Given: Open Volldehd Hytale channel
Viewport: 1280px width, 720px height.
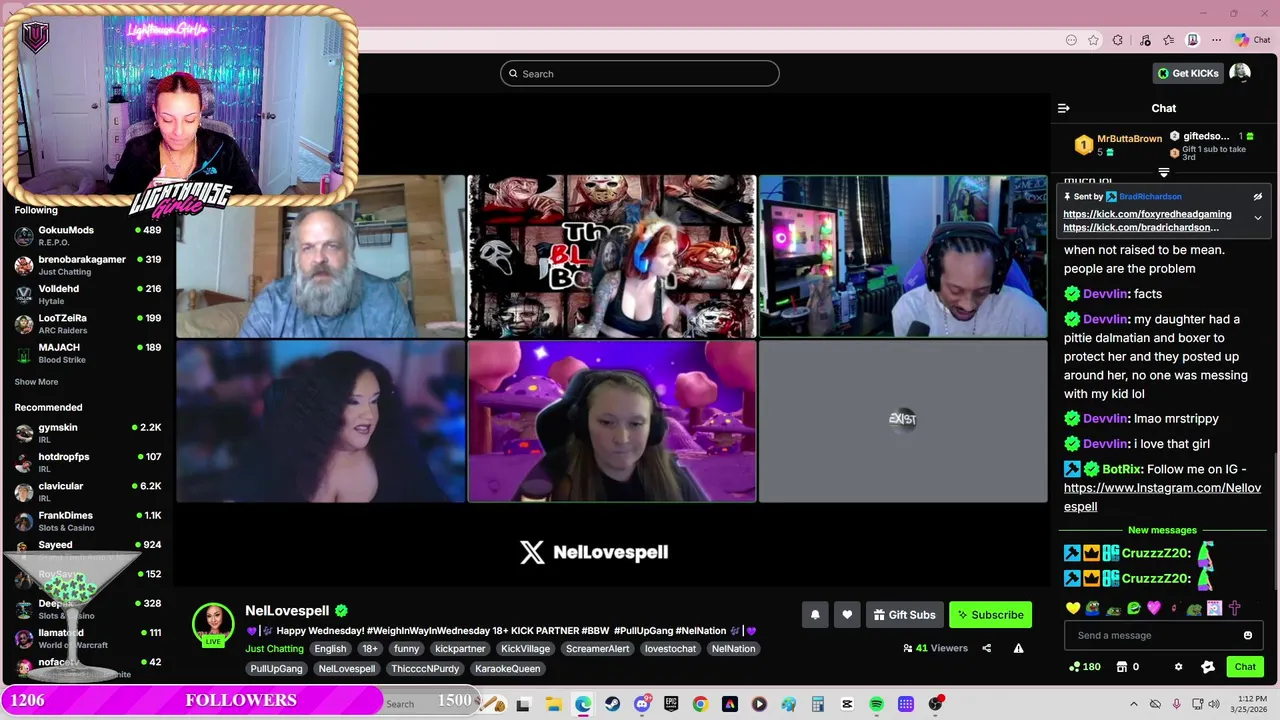Looking at the screenshot, I should (x=88, y=294).
